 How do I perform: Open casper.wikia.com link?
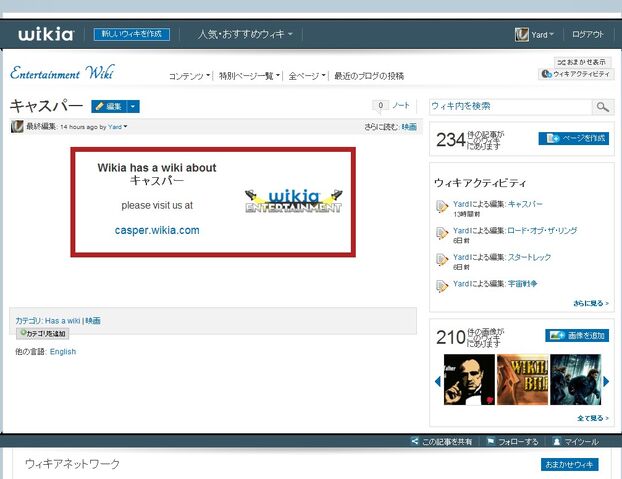(157, 230)
